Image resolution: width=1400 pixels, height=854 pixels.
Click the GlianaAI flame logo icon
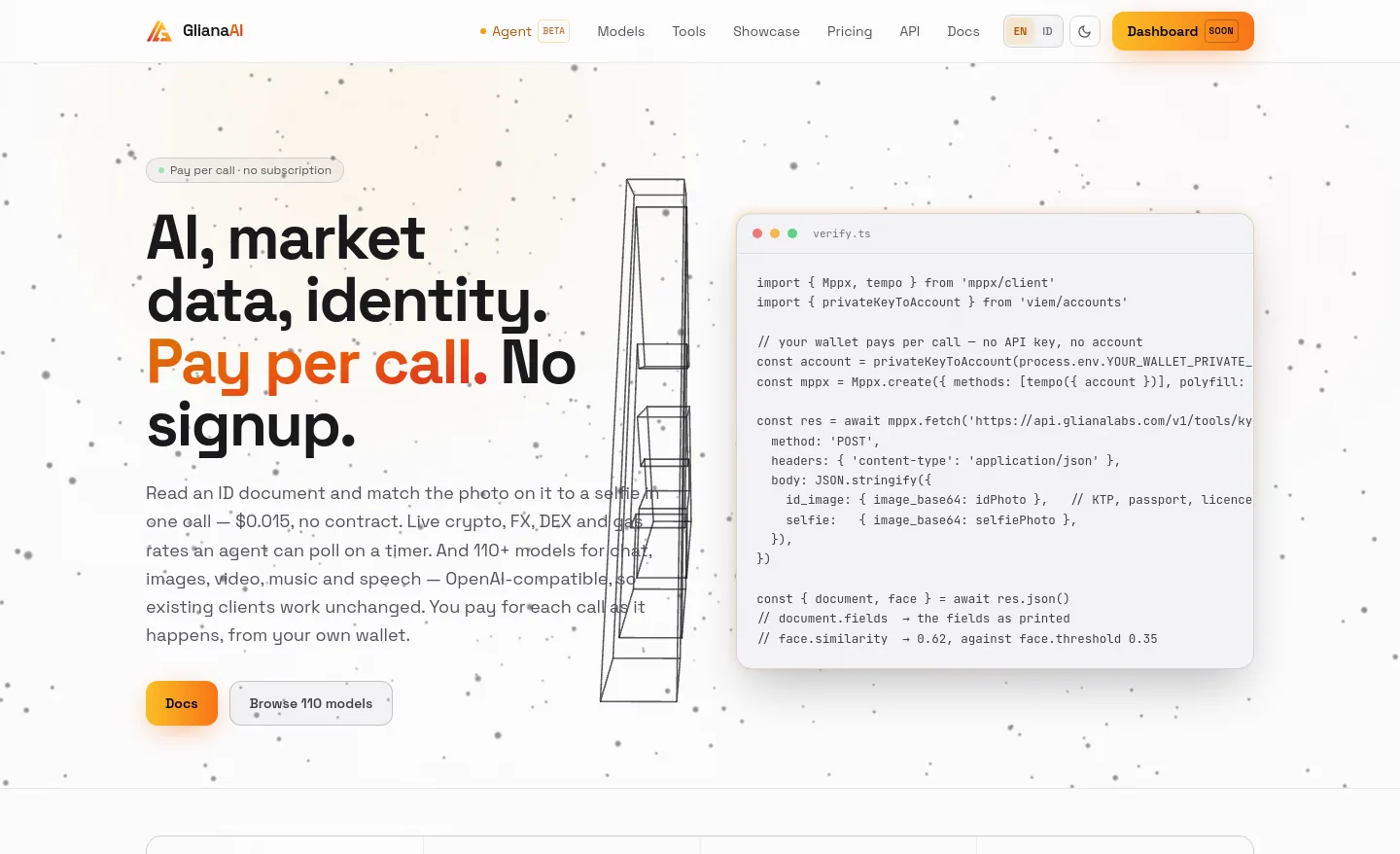click(158, 31)
